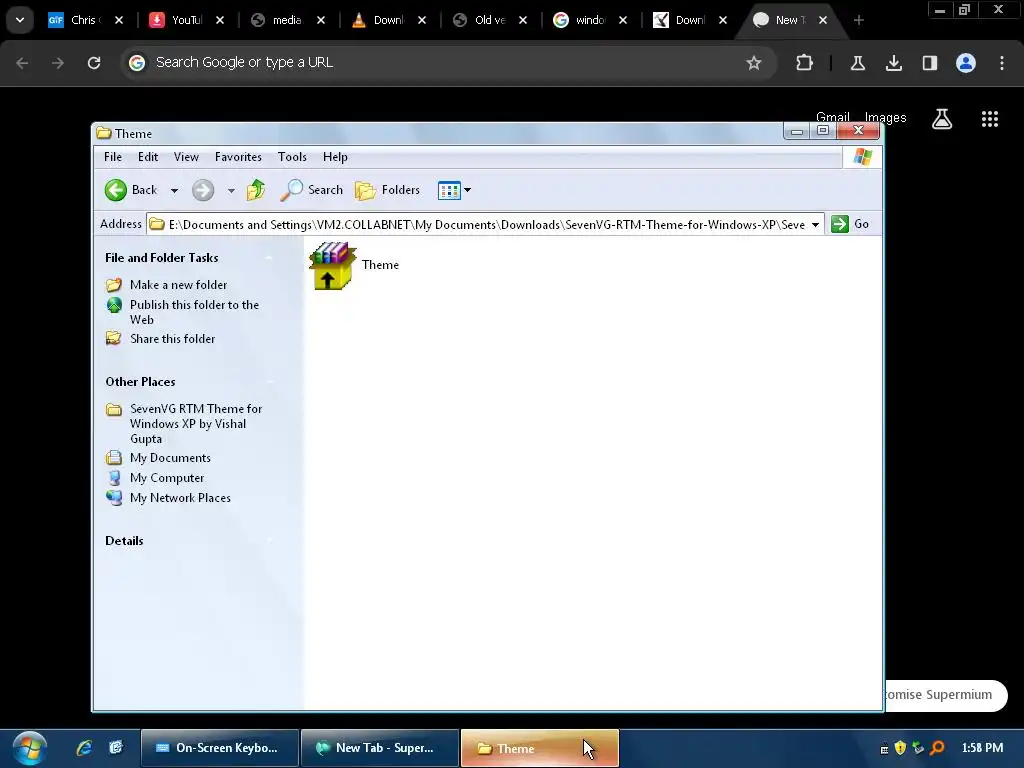Close the Theme Explorer window
The width and height of the screenshot is (1024, 768).
tap(859, 131)
